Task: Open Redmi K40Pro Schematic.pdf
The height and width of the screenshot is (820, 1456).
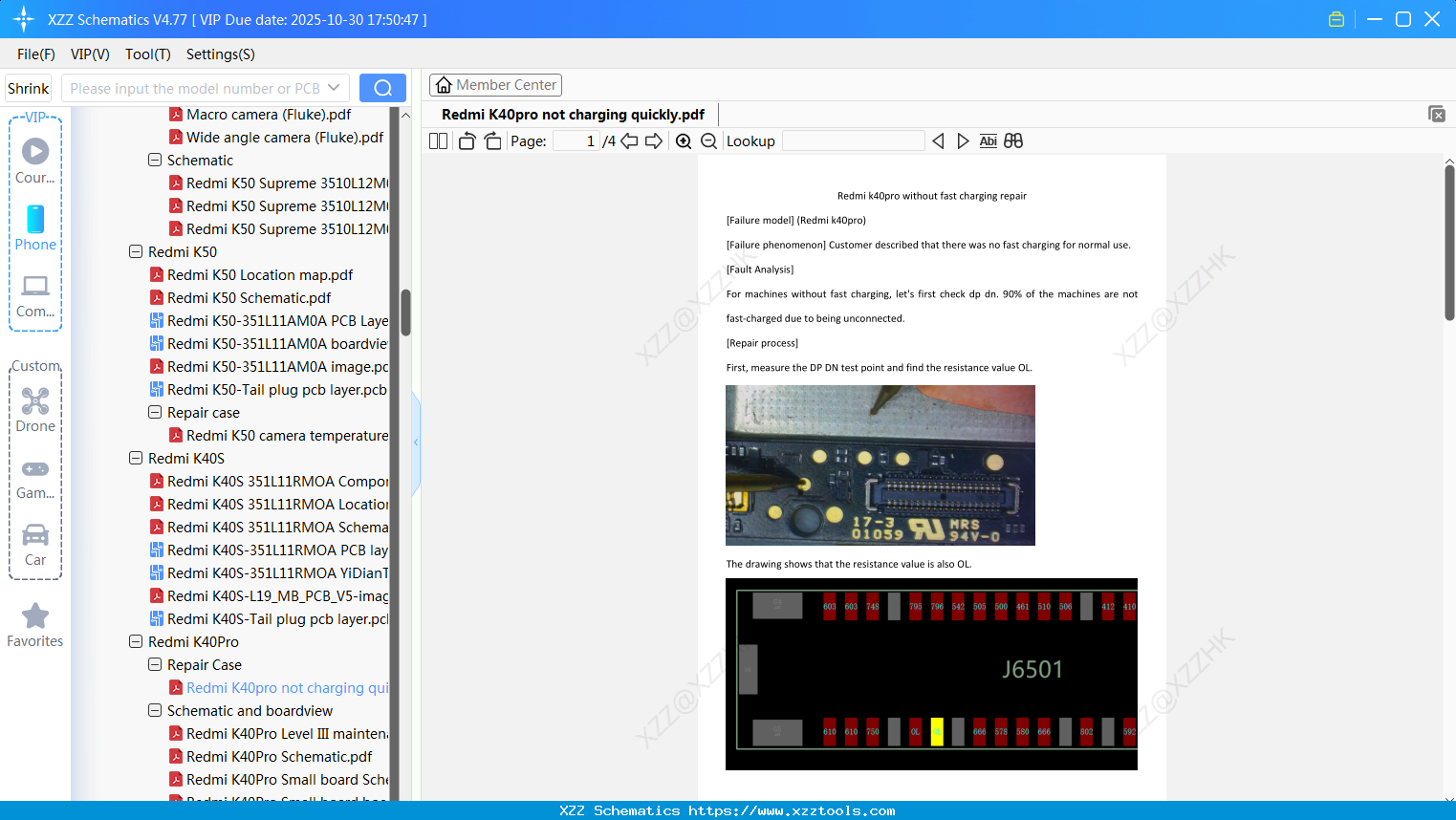Action: pos(271,757)
